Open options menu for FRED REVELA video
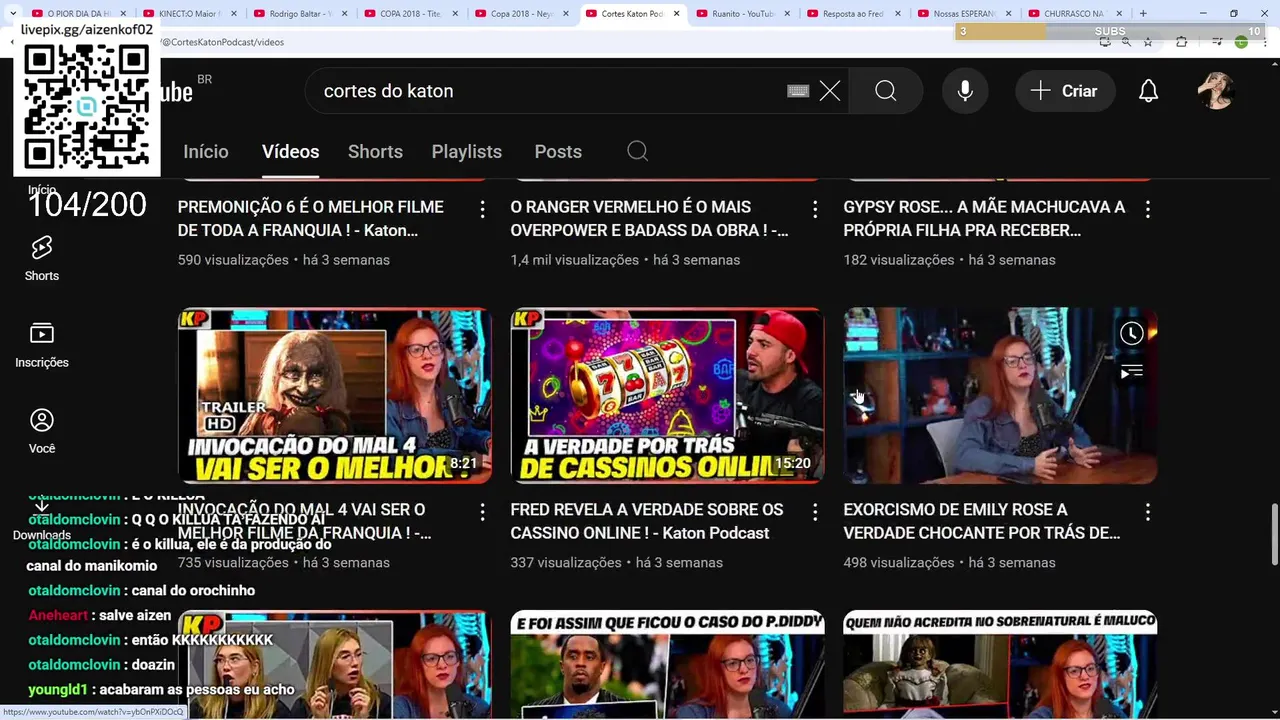Screen dimensions: 1280x720 pos(815,512)
